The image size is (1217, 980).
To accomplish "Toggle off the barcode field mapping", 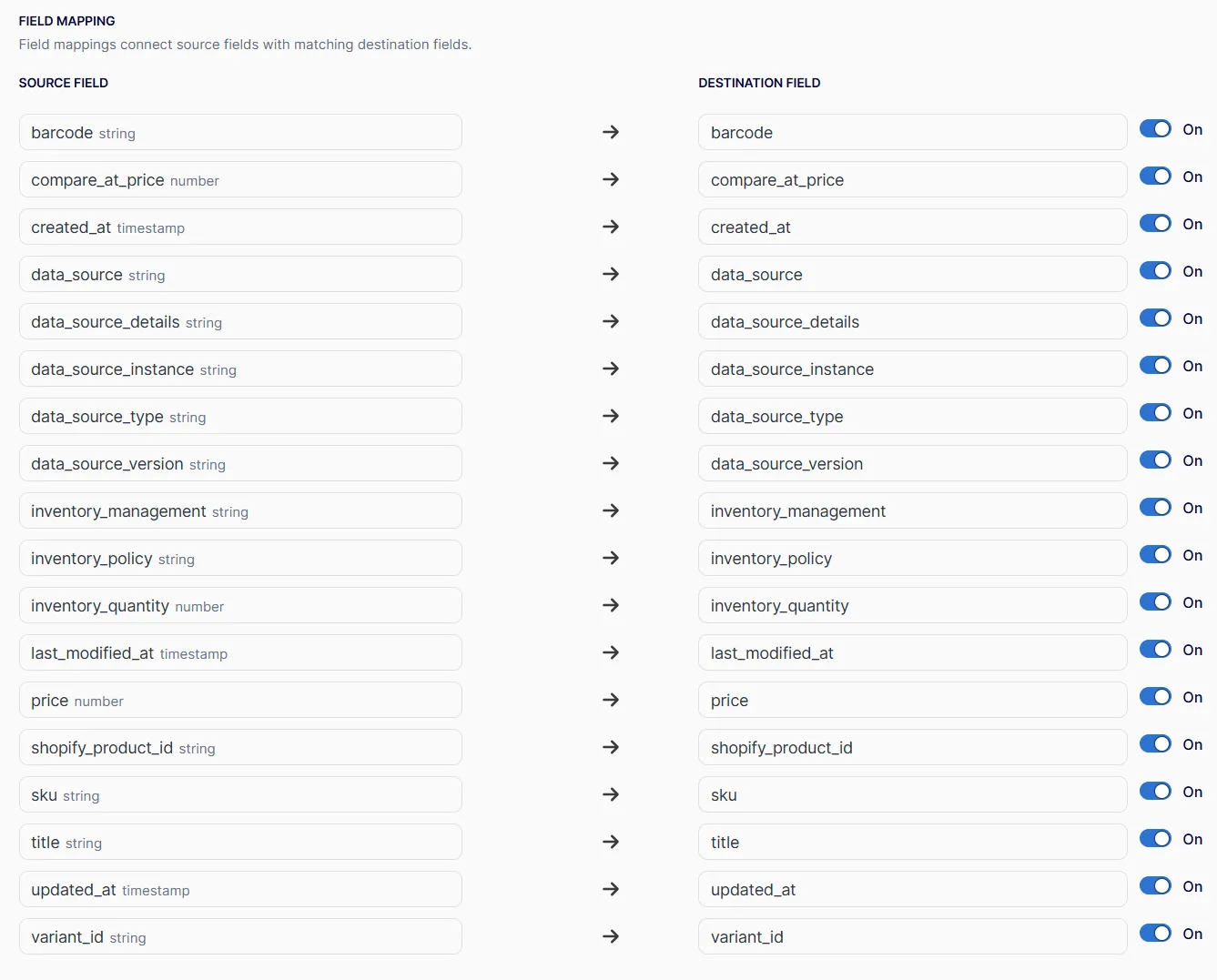I will point(1155,129).
